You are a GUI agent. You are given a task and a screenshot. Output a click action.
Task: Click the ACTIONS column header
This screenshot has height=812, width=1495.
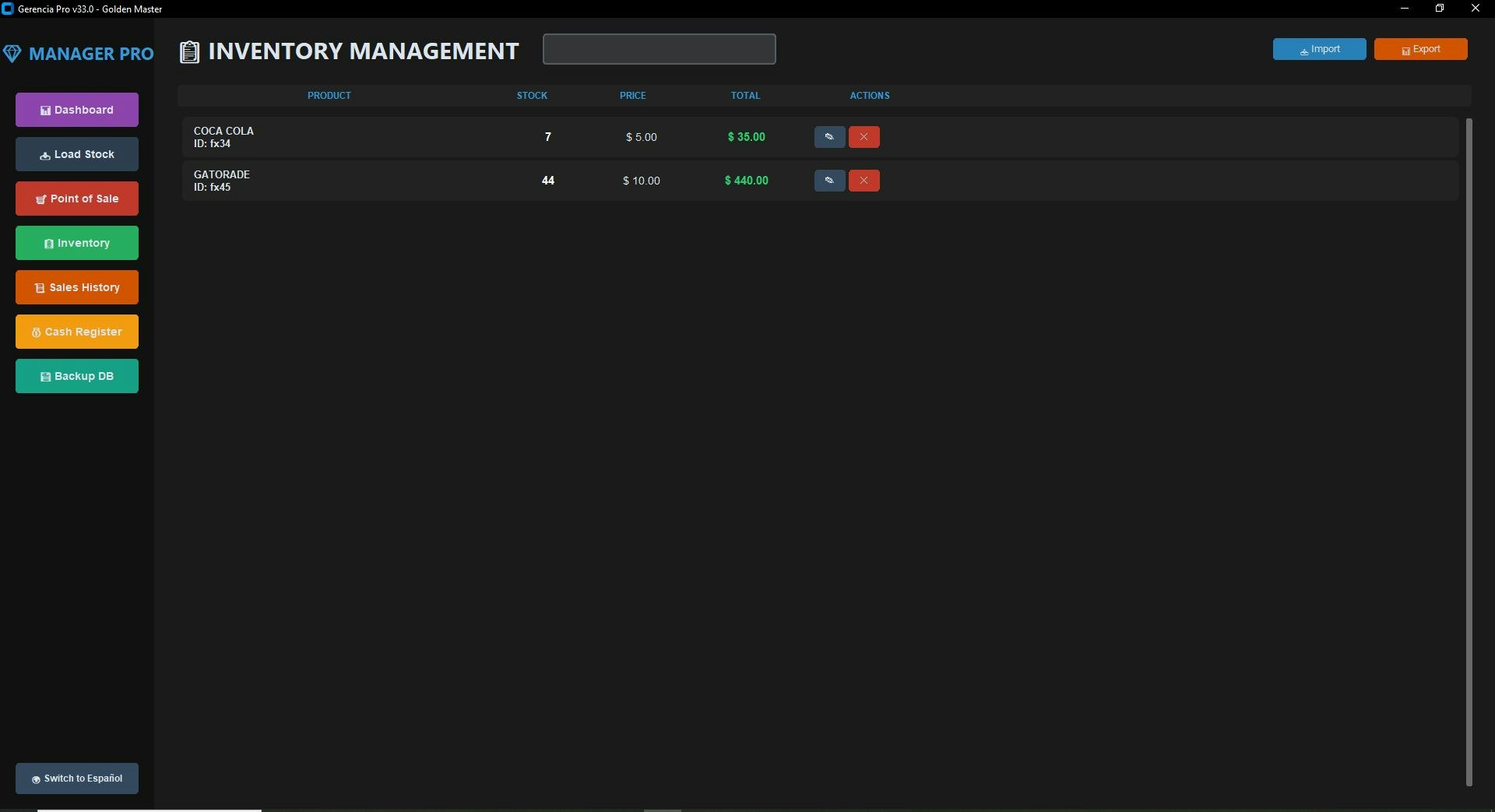pyautogui.click(x=870, y=96)
